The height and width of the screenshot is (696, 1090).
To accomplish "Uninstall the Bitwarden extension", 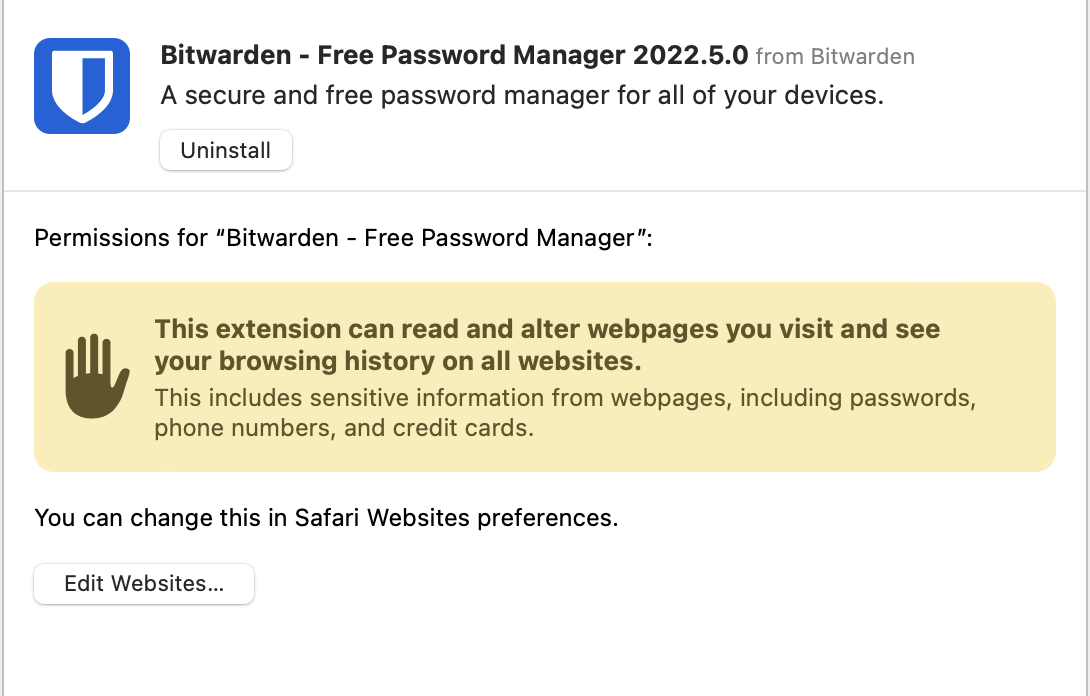I will pyautogui.click(x=225, y=151).
